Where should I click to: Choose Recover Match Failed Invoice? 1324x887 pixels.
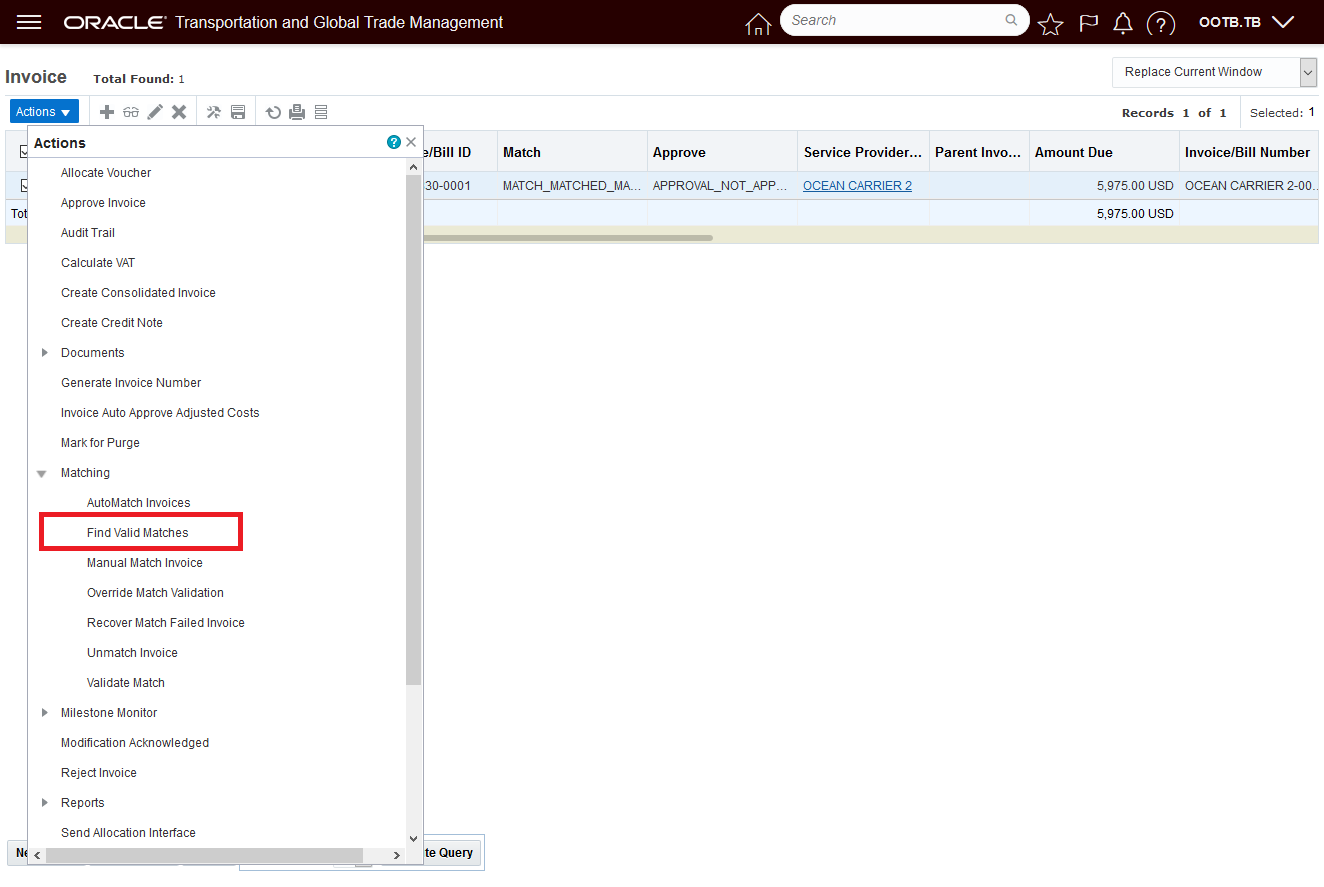[x=166, y=623]
